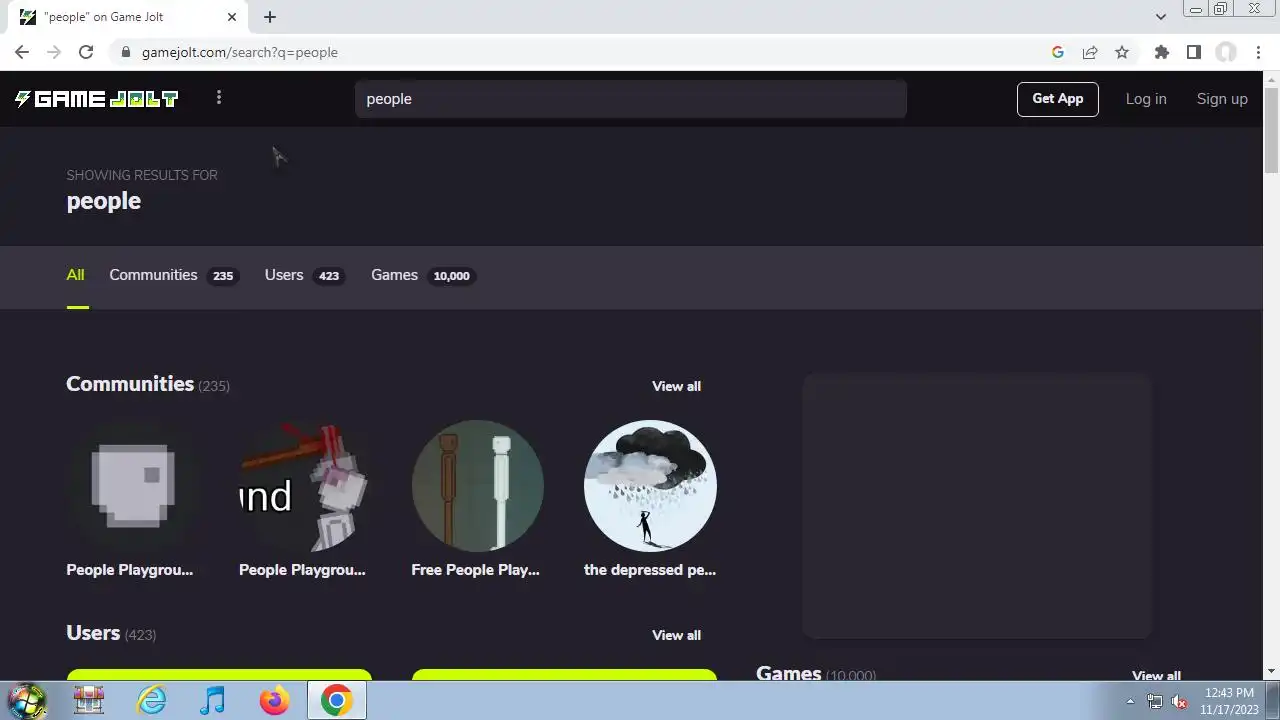Open a new browser tab
Image resolution: width=1280 pixels, height=720 pixels.
point(270,17)
